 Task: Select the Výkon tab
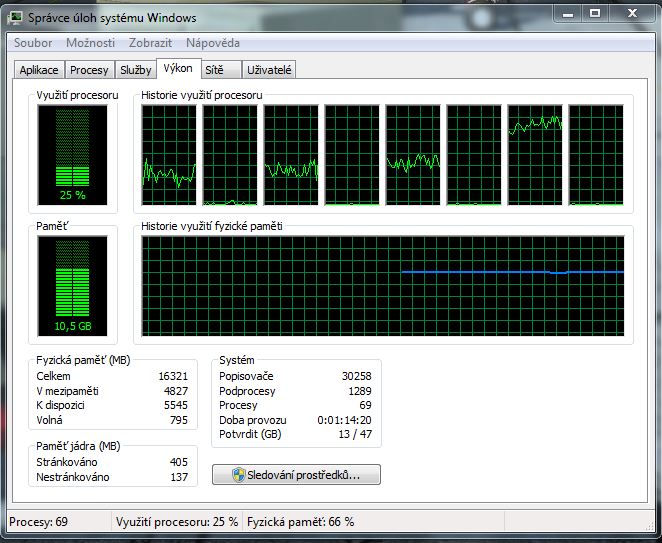click(178, 68)
